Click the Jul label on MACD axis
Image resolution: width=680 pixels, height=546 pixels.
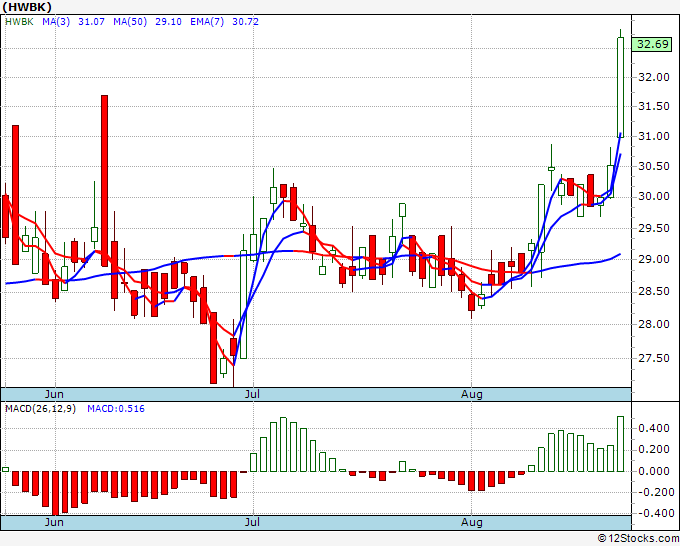tap(252, 522)
